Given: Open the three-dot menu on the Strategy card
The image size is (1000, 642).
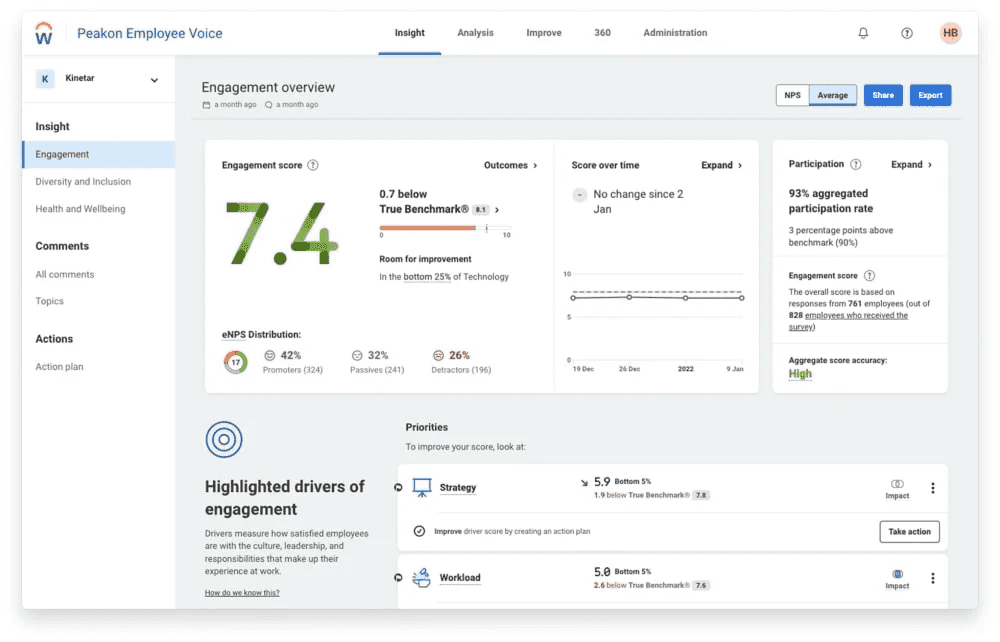Looking at the screenshot, I should click(x=933, y=486).
